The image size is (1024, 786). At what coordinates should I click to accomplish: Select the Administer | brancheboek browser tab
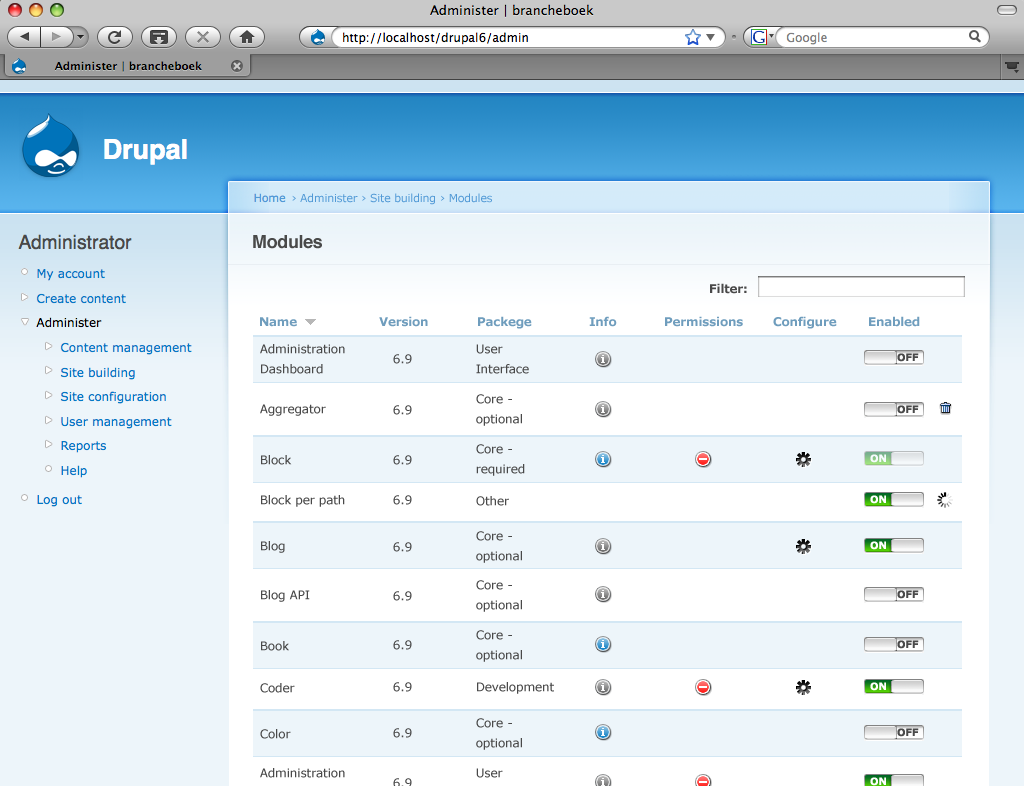click(x=120, y=66)
